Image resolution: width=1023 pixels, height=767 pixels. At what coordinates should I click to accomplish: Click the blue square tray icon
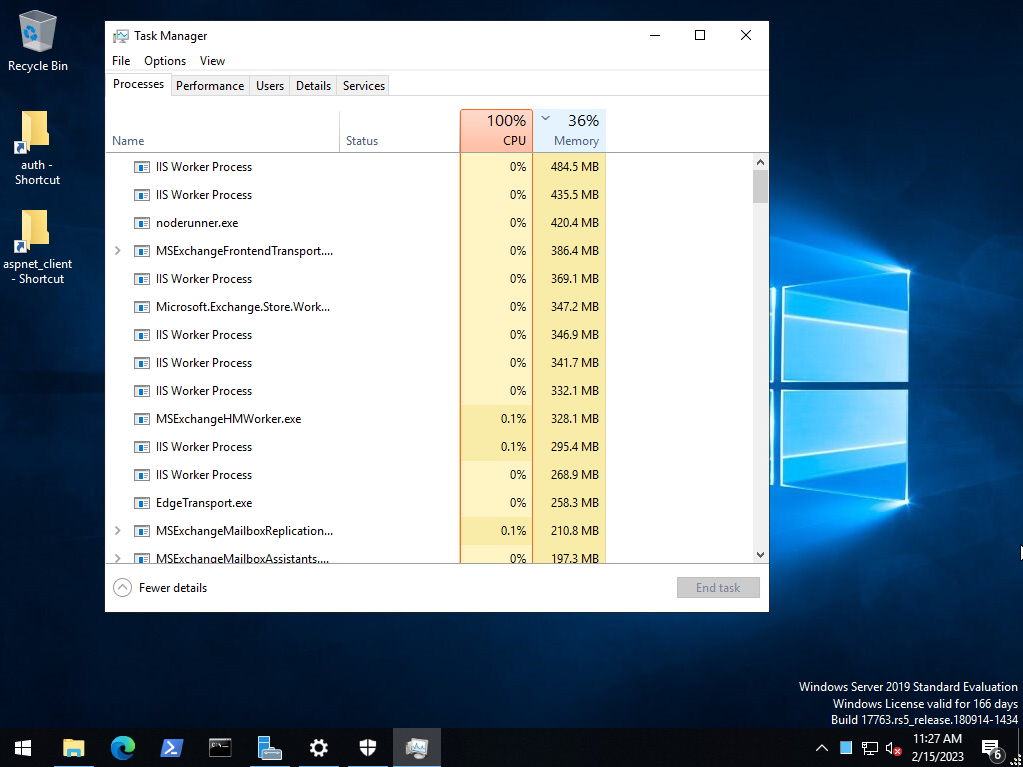pos(846,747)
